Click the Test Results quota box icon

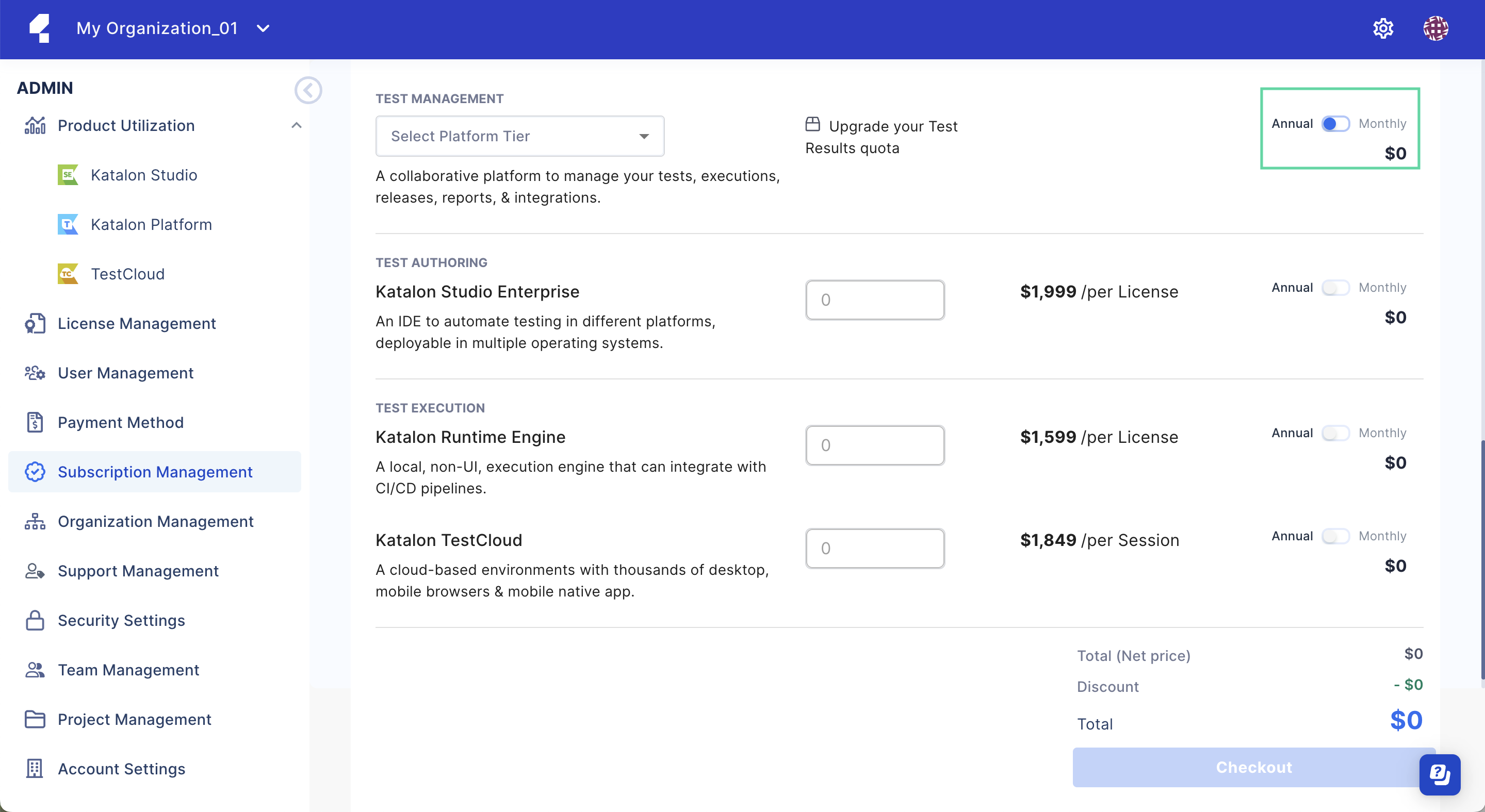click(x=813, y=124)
